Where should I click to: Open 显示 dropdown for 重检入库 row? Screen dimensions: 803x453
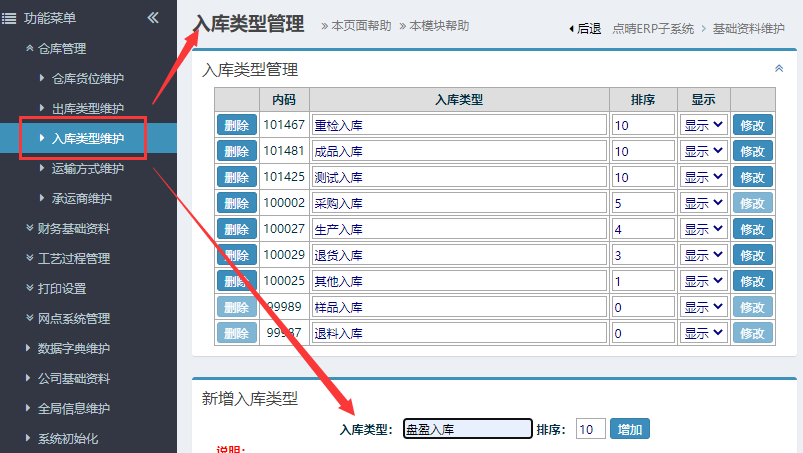tap(703, 125)
